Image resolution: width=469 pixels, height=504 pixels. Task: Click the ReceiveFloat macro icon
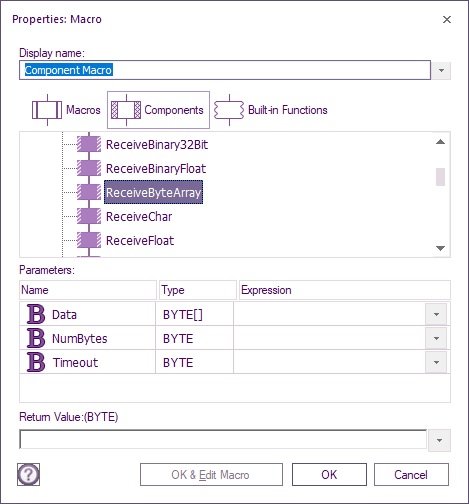pos(89,240)
